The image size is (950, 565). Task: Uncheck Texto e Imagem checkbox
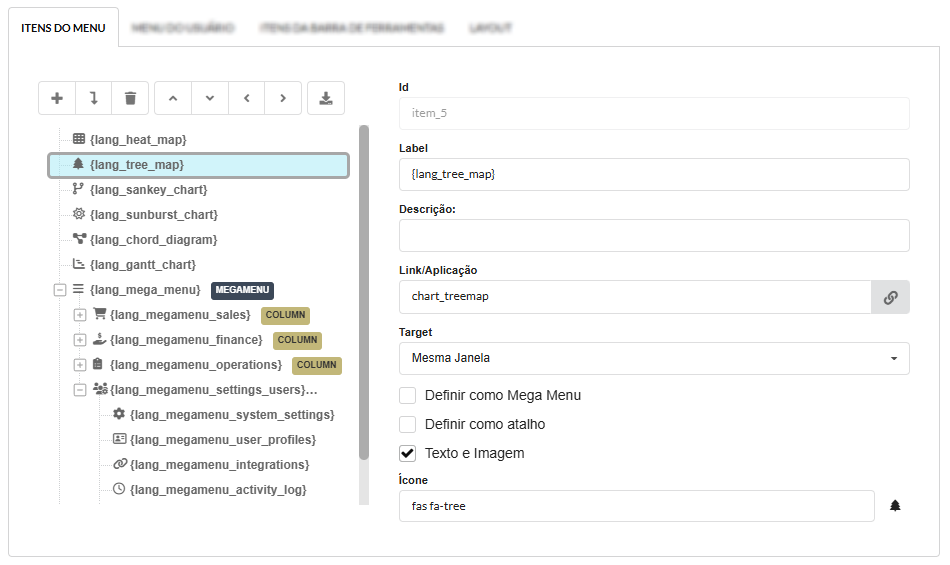pos(408,454)
